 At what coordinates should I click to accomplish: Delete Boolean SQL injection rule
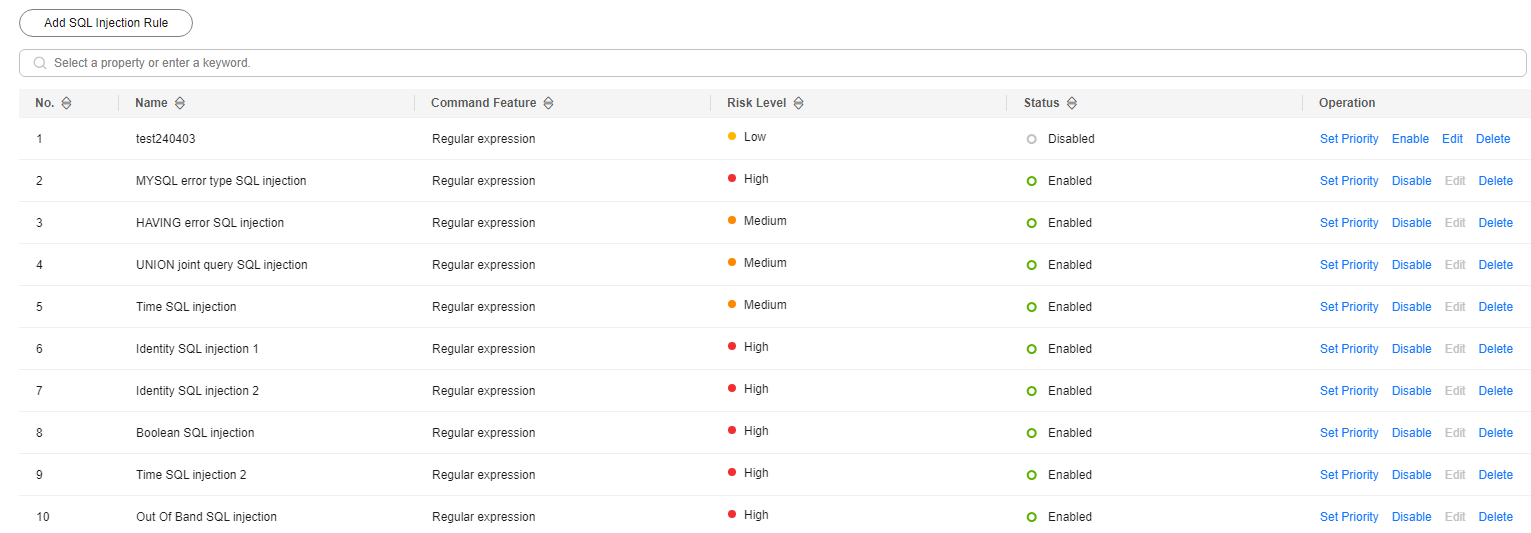pos(1496,433)
